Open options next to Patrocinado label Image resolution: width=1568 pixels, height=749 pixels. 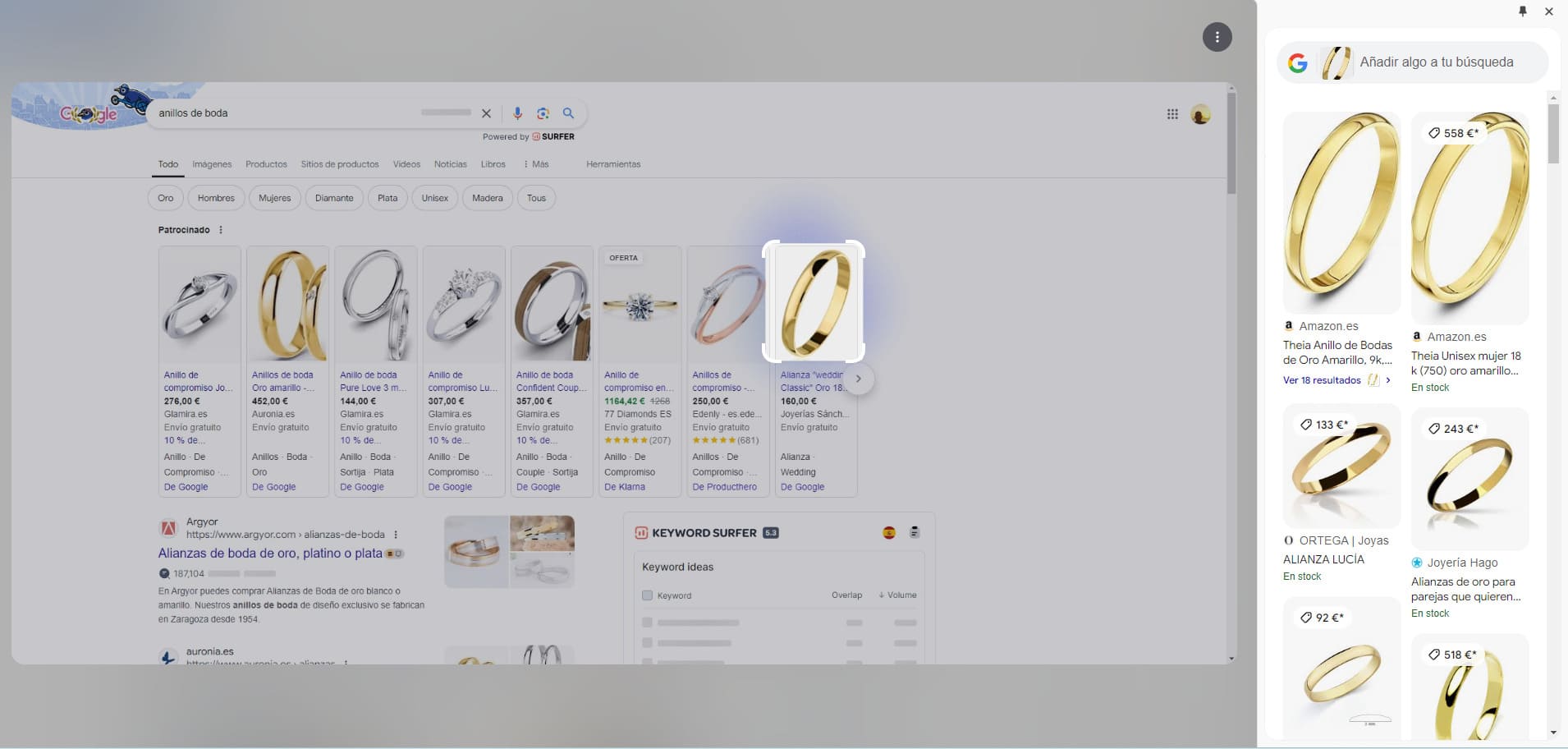pyautogui.click(x=221, y=230)
